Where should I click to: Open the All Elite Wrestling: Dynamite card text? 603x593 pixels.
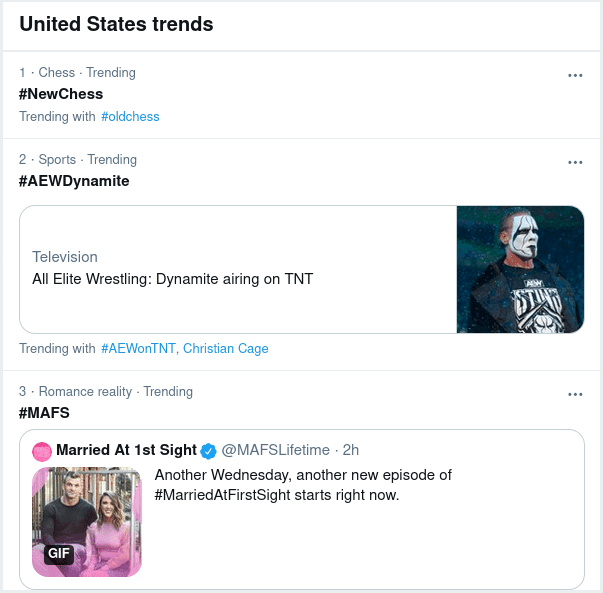172,279
